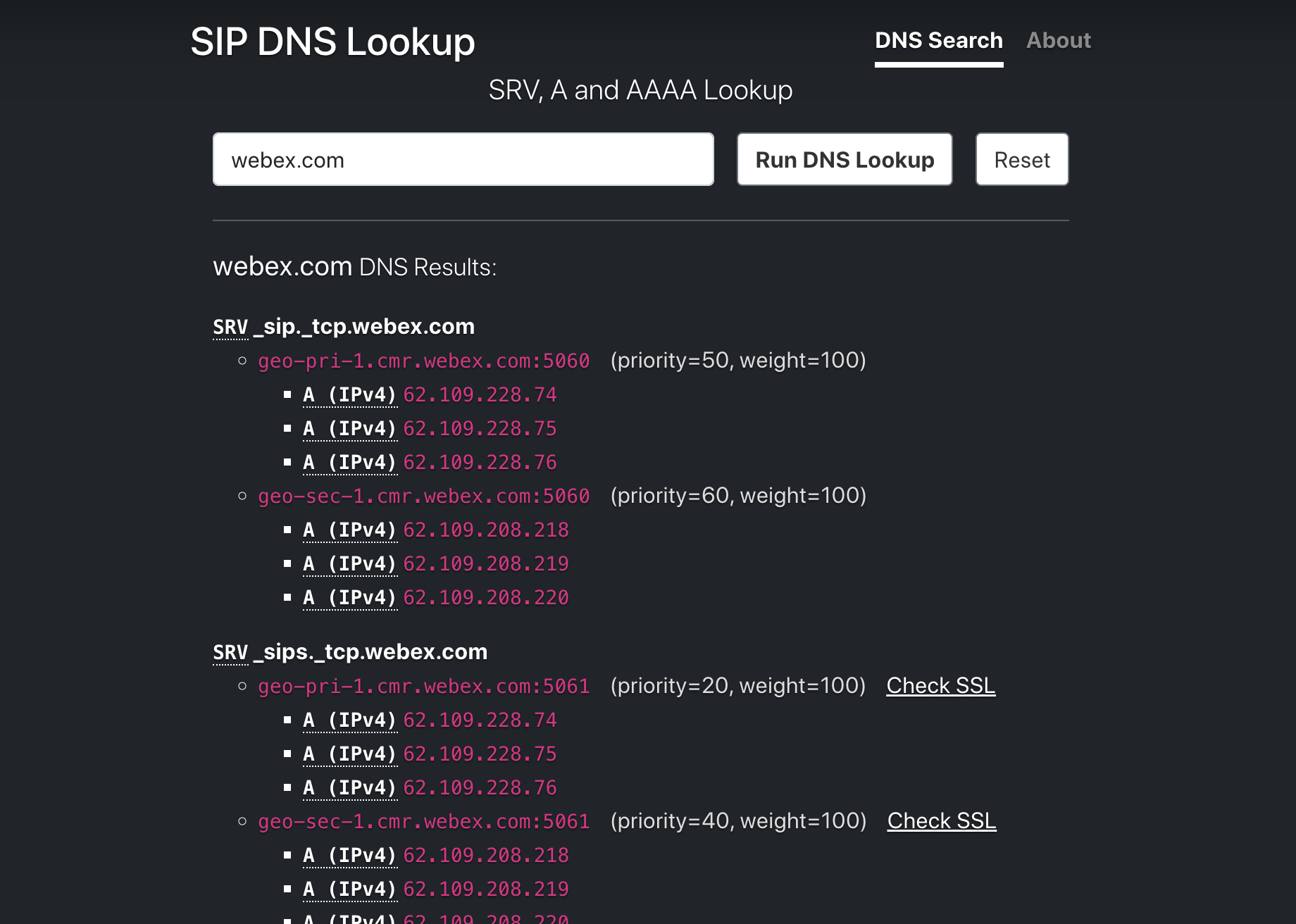Click the SRV abbreviation beside _sip._tcp.webex.com
Viewport: 1296px width, 924px height.
[230, 327]
